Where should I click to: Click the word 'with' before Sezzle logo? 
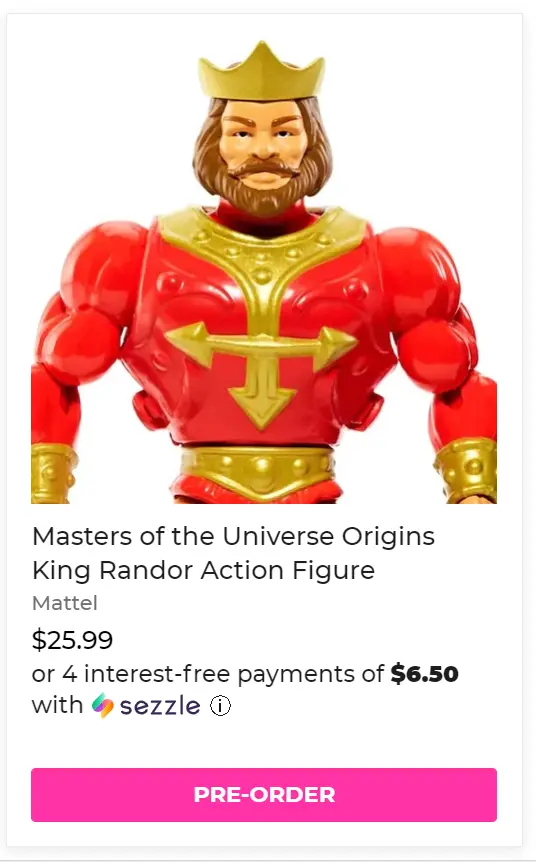[x=57, y=705]
